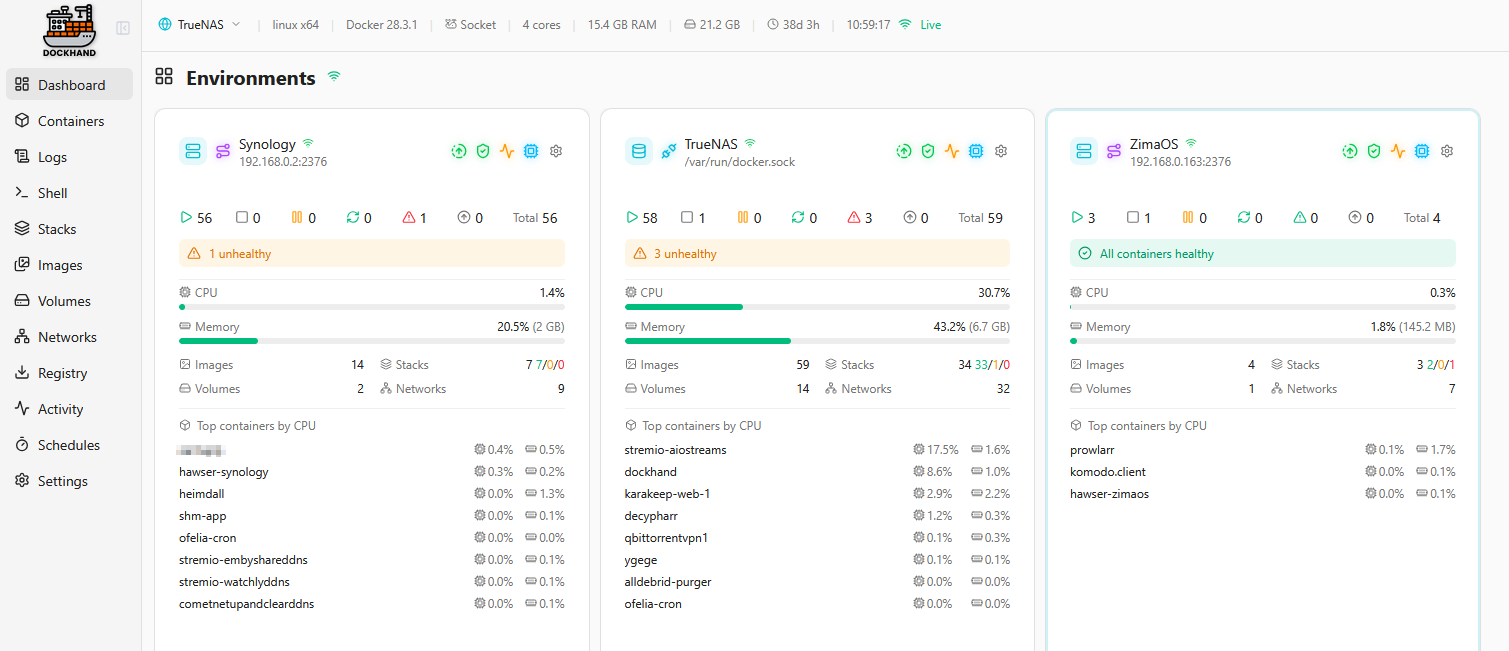Click the "All containers healthy" banner on ZimaOS

tap(1262, 254)
